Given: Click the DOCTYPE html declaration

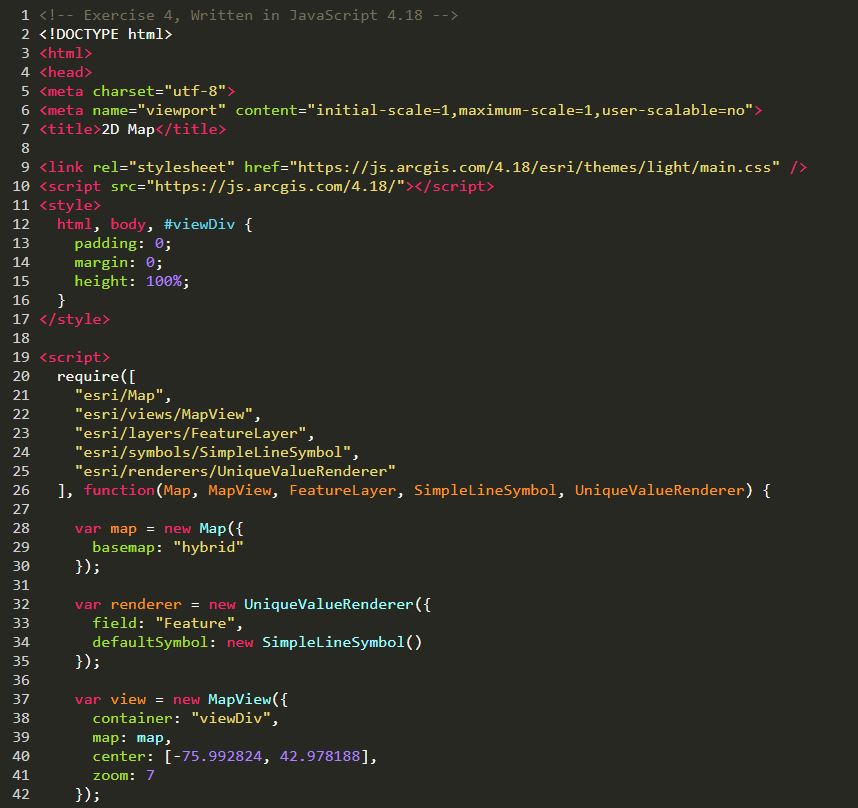Looking at the screenshot, I should [x=106, y=34].
